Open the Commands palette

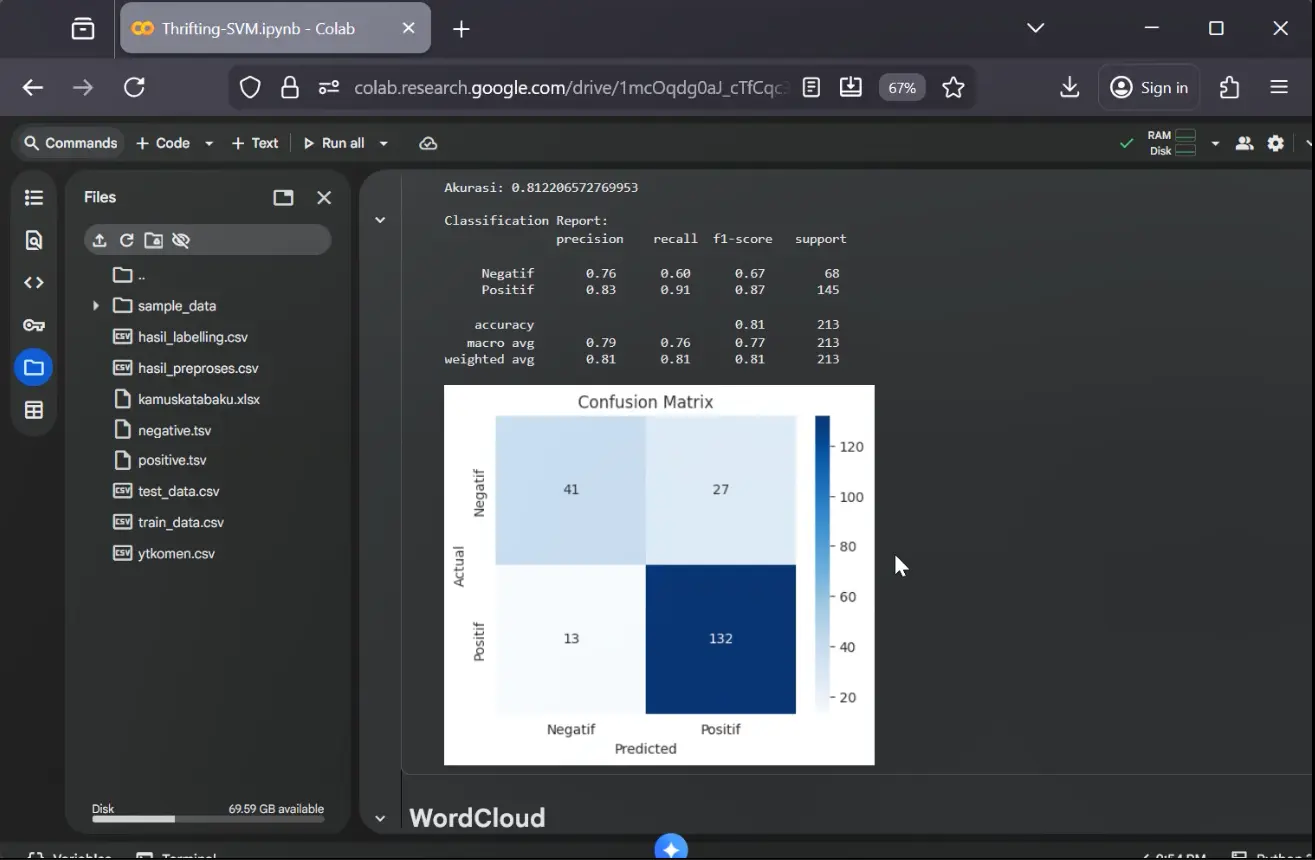[x=68, y=143]
